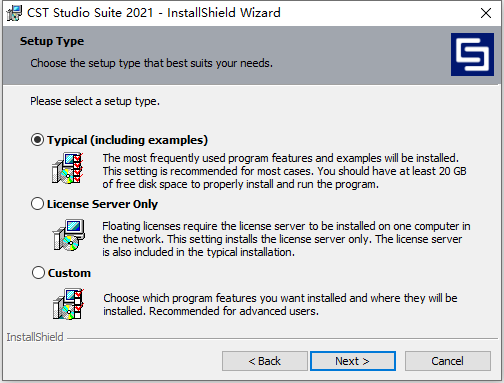This screenshot has height=383, width=504.
Task: Select the Typical (including examples) radio button
Action: tap(37, 140)
